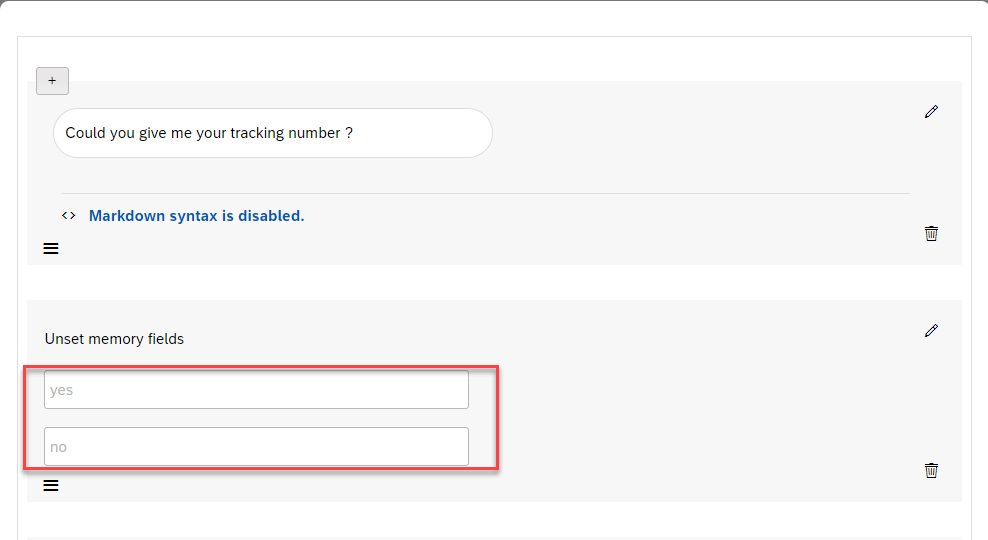The height and width of the screenshot is (540, 988).
Task: Open the 'Markdown syntax is disabled.' link
Action: tap(196, 215)
